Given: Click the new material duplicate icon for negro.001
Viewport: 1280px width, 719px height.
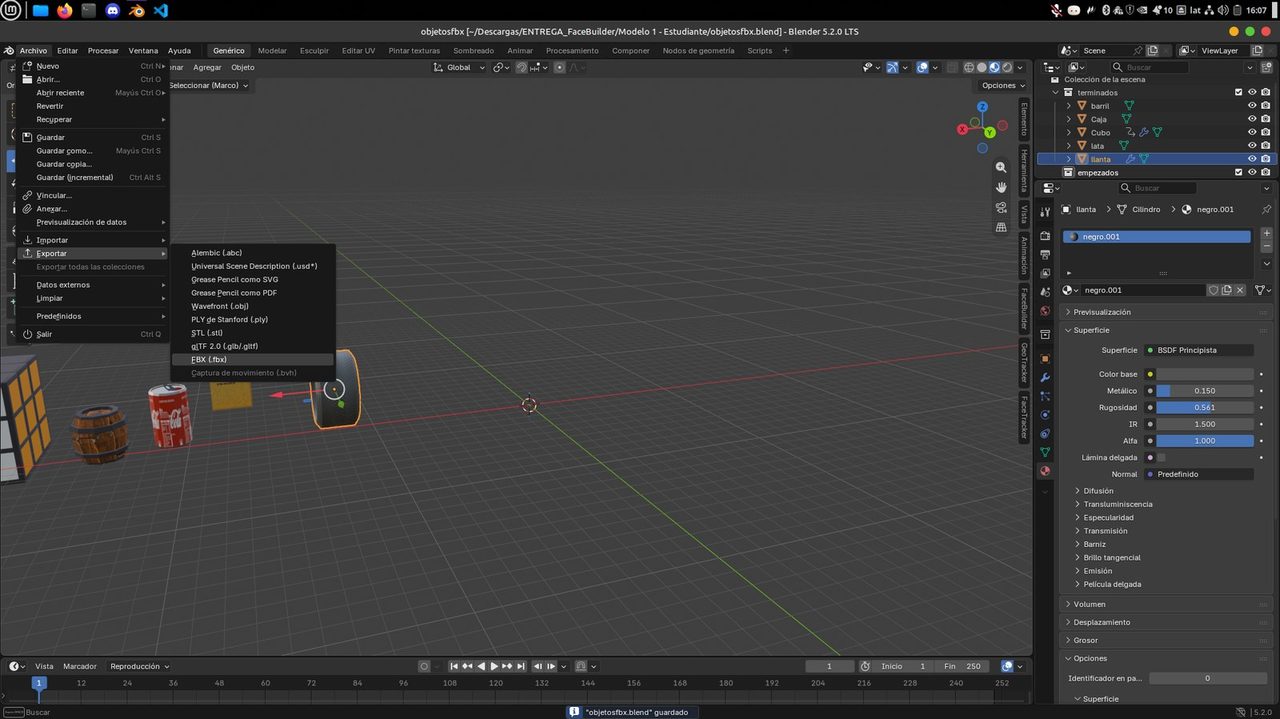Looking at the screenshot, I should tap(1226, 290).
